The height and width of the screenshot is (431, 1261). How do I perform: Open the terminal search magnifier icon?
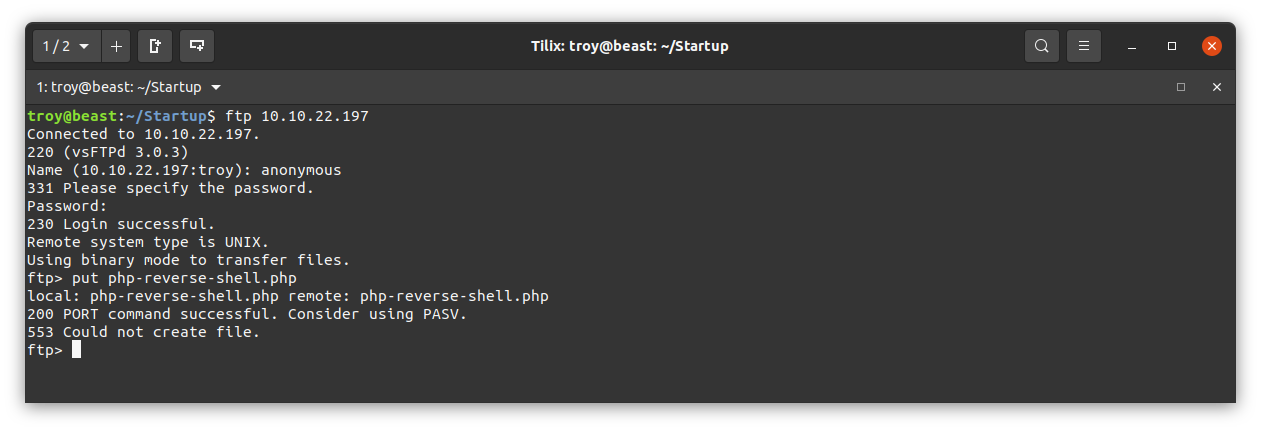click(1041, 46)
